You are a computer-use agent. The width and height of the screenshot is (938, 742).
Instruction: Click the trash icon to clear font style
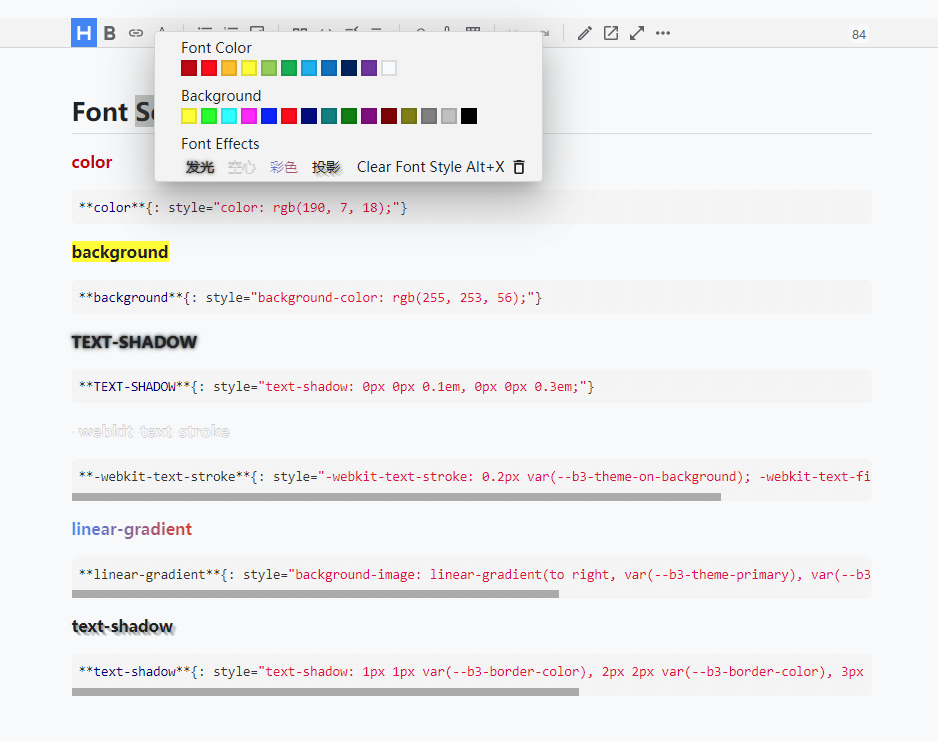click(x=519, y=167)
